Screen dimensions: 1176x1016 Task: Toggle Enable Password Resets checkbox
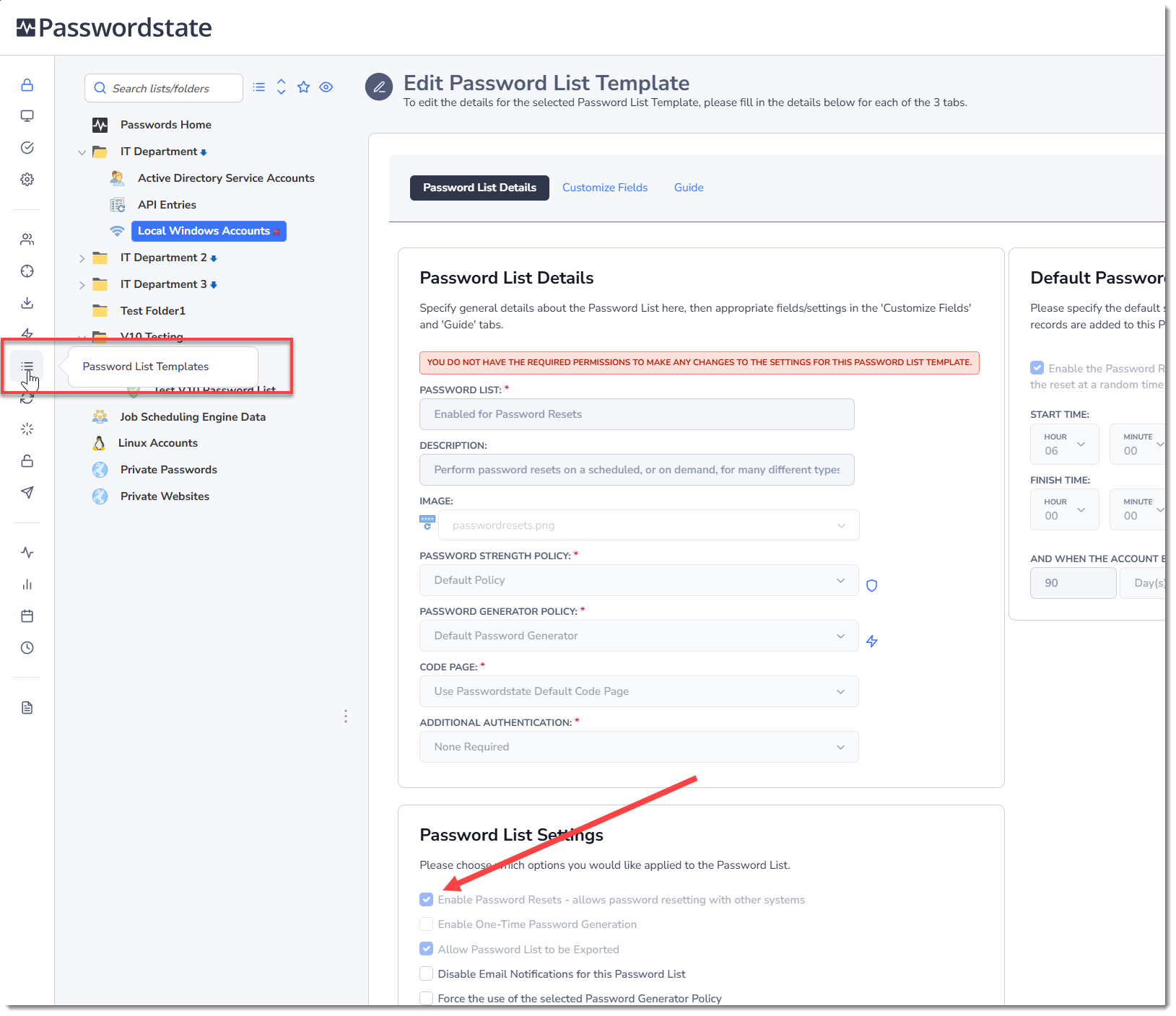[427, 900]
